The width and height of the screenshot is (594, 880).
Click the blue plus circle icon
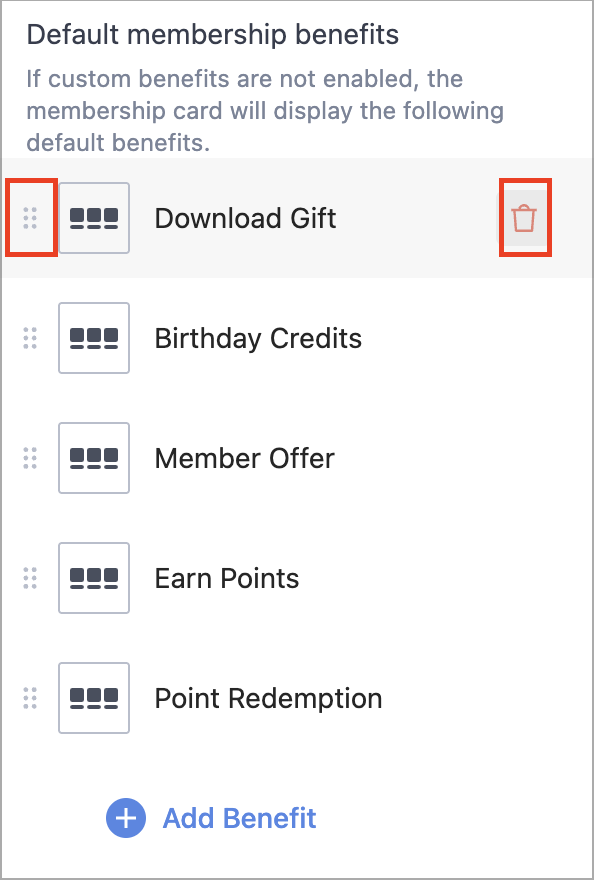pos(126,818)
